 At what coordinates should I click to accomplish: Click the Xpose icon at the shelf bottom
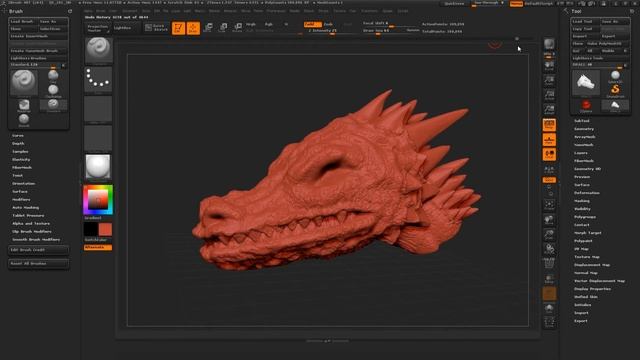[549, 322]
